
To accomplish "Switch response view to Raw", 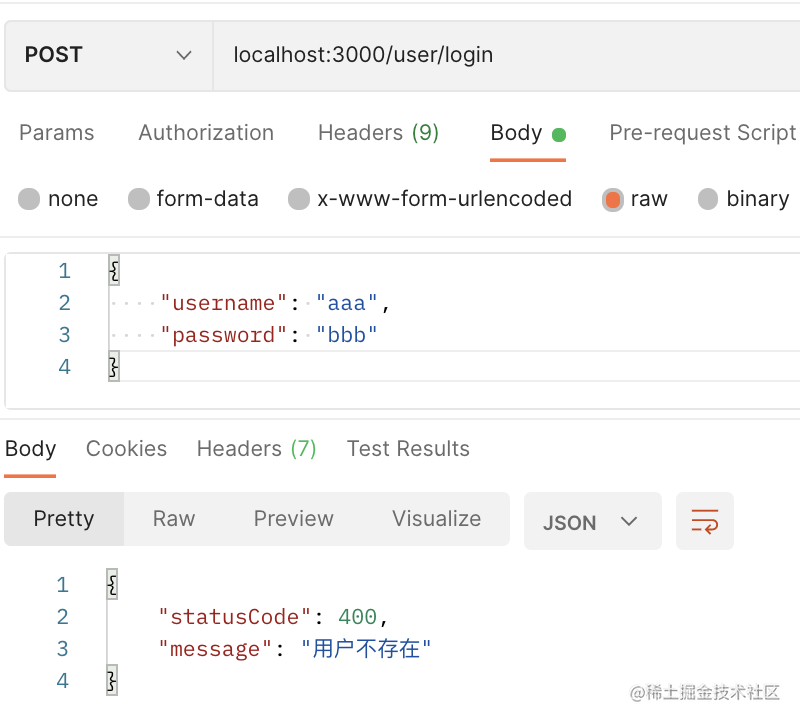I will click(x=174, y=519).
